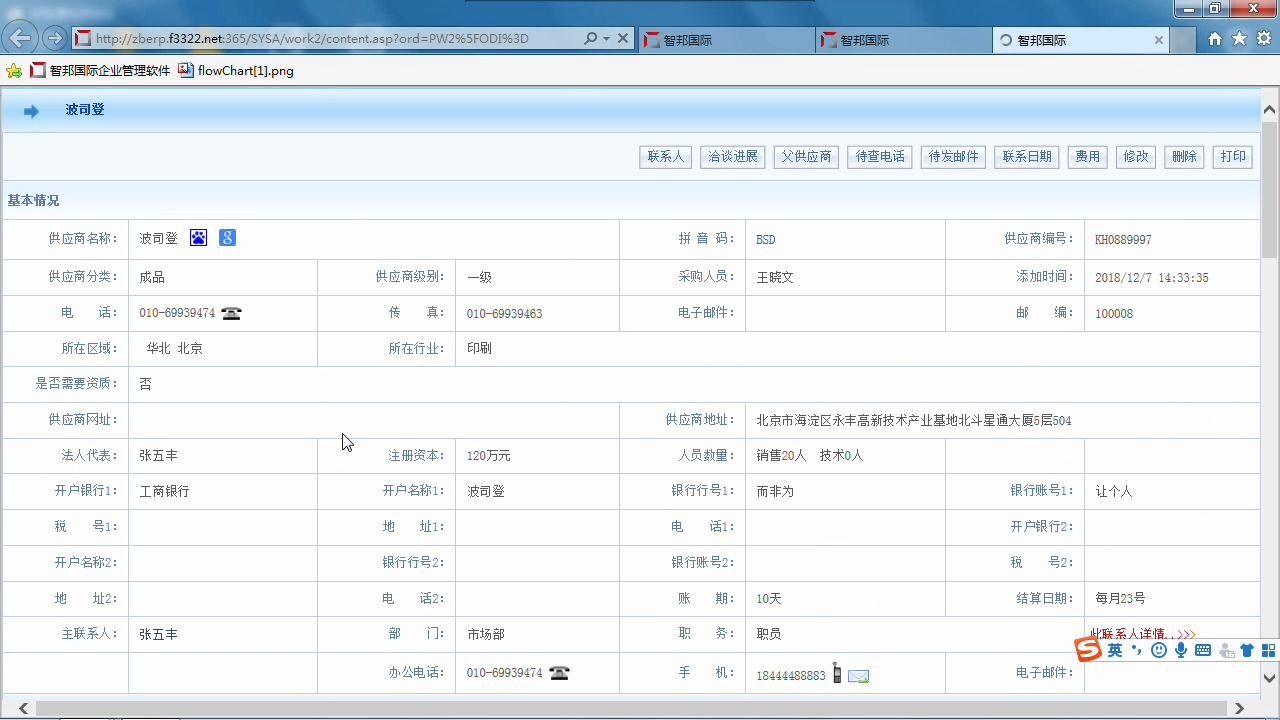Open a new tab with the blank tab button
This screenshot has width=1280, height=720.
pyautogui.click(x=1183, y=40)
